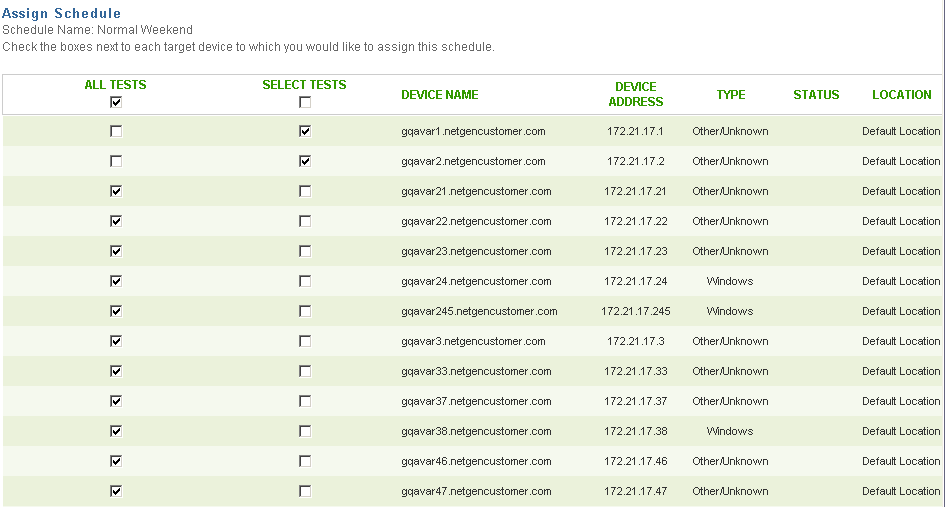Screen dimensions: 945x507
Task: Enable Select Tests for gqavar37.netgencustomer.com
Action: [305, 401]
